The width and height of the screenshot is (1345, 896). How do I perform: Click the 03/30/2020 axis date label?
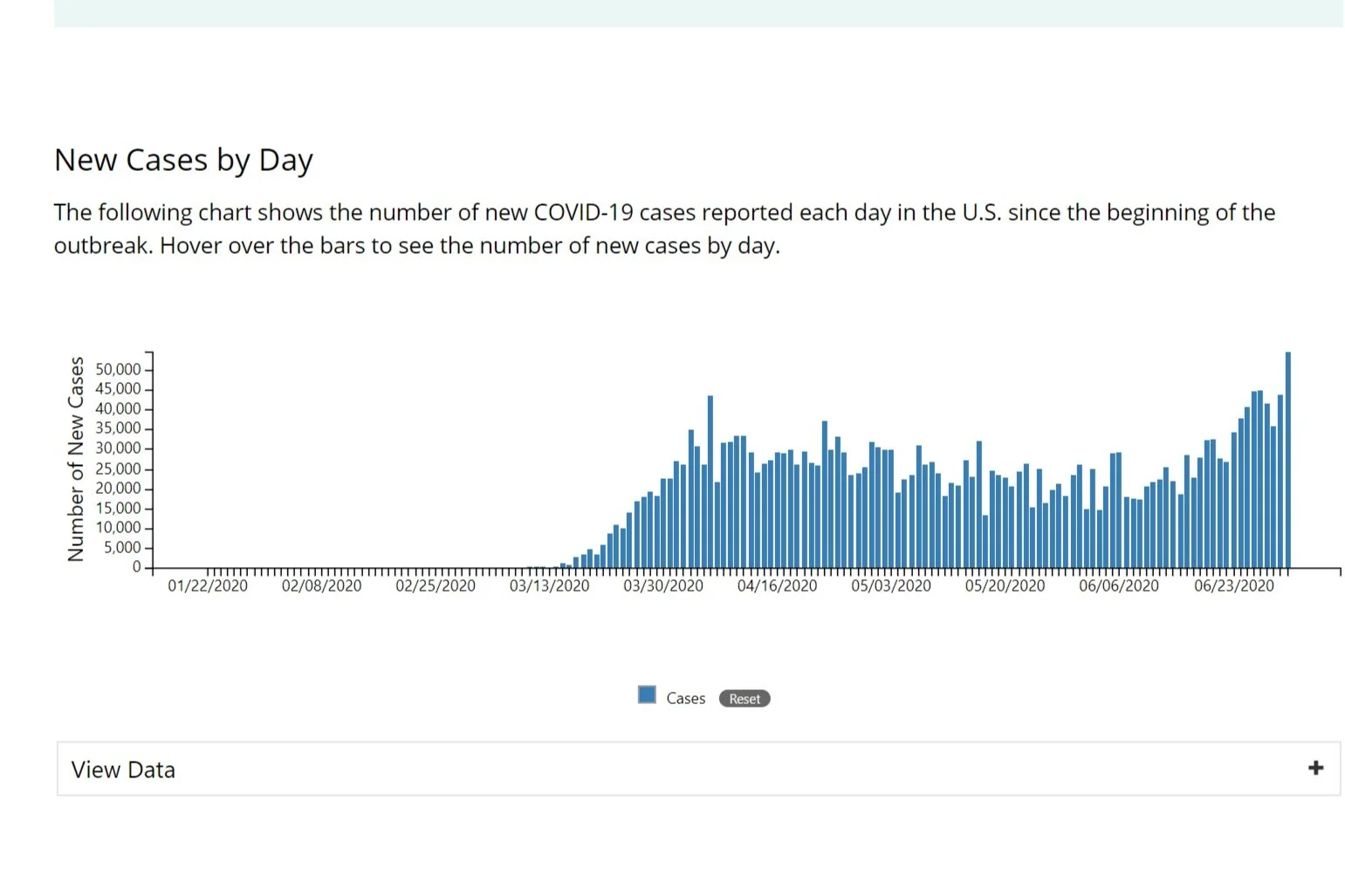(x=663, y=585)
